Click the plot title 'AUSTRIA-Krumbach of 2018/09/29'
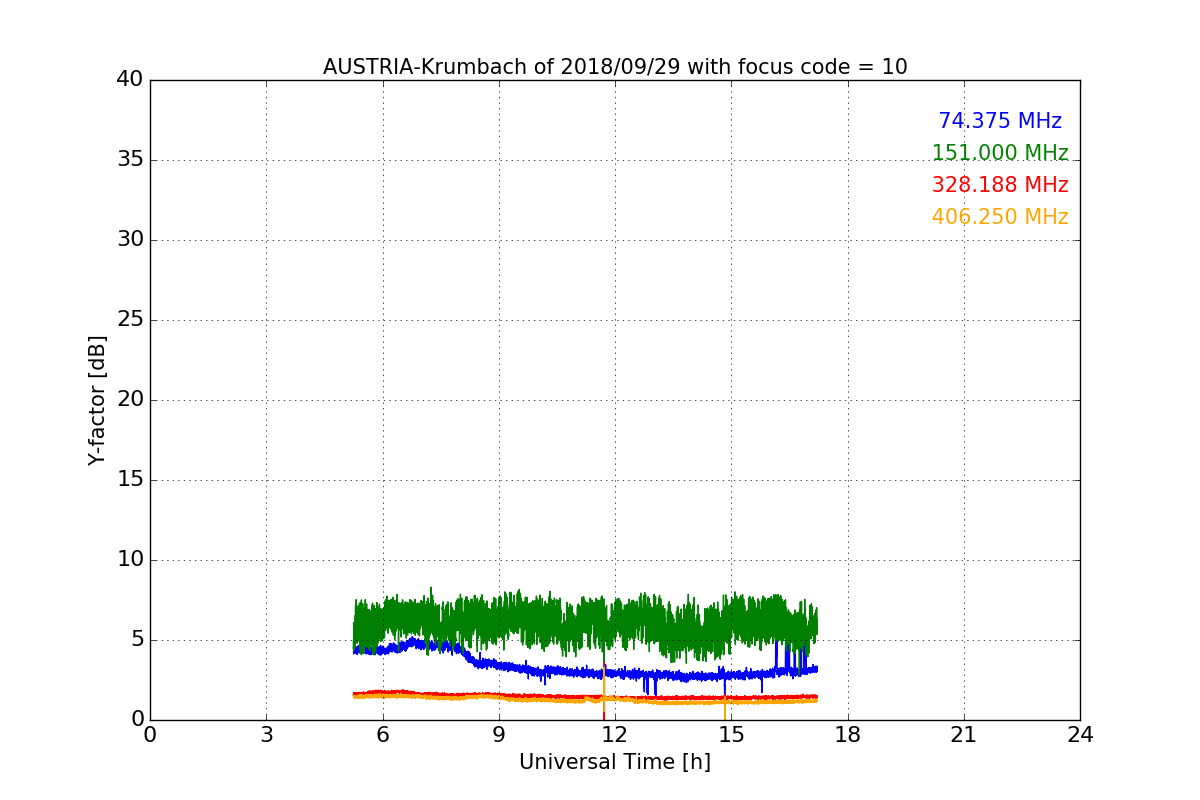Screen dimensions: 1200x800 coord(615,67)
